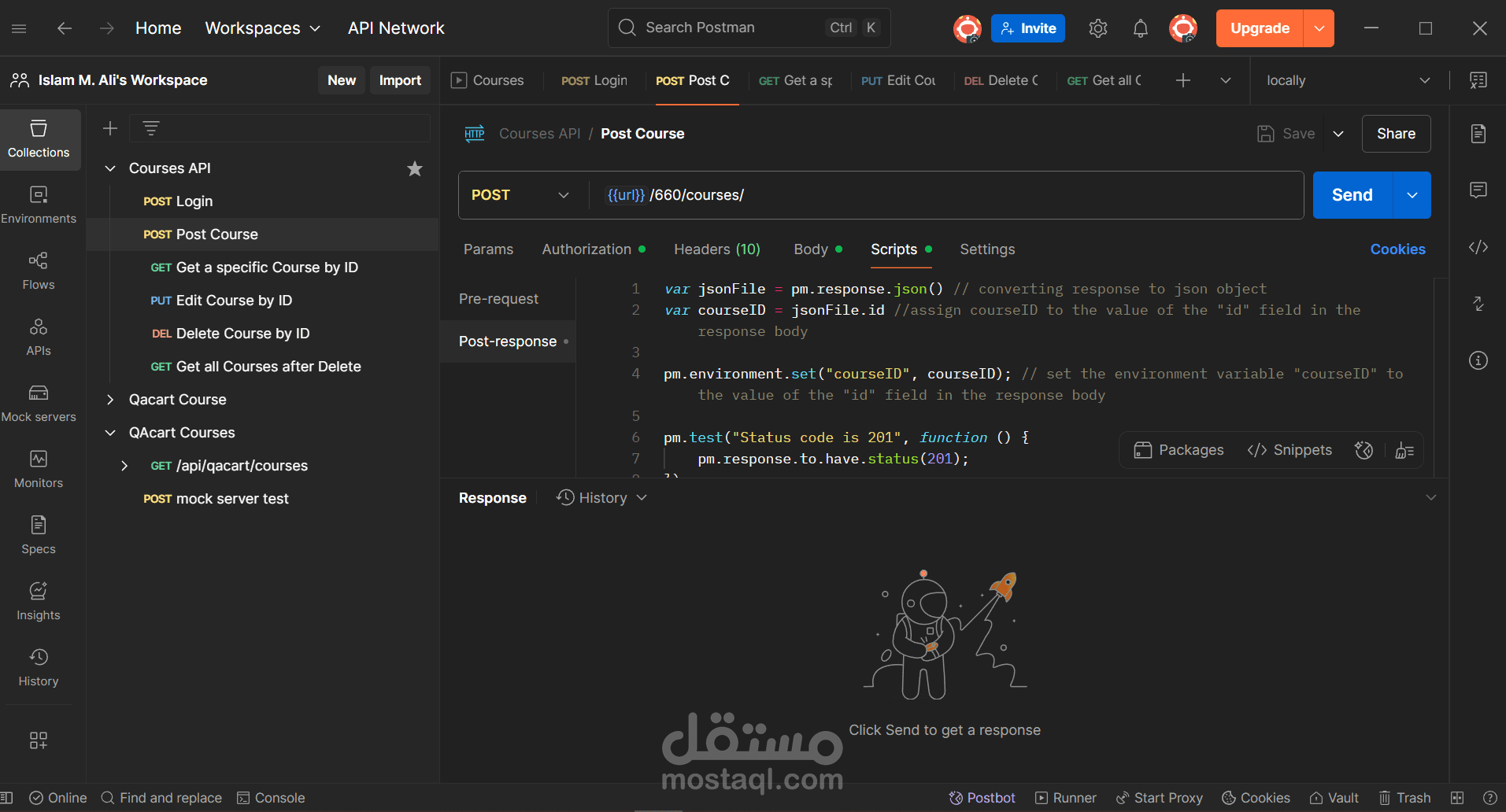Open the Insights sidebar panel
Screen dimensions: 1506x812
(39, 602)
